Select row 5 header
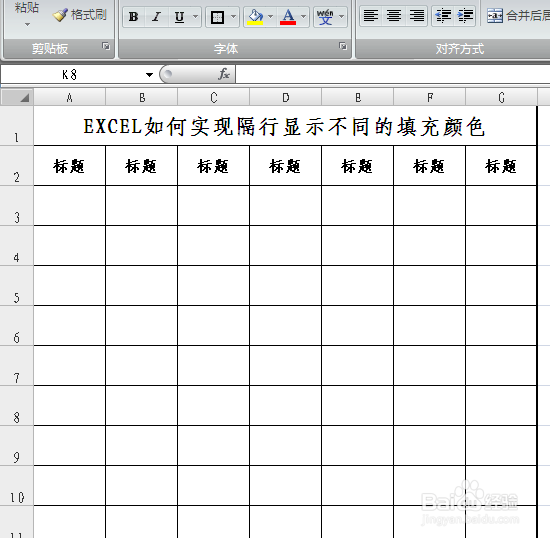The width and height of the screenshot is (550, 538). pos(16,285)
